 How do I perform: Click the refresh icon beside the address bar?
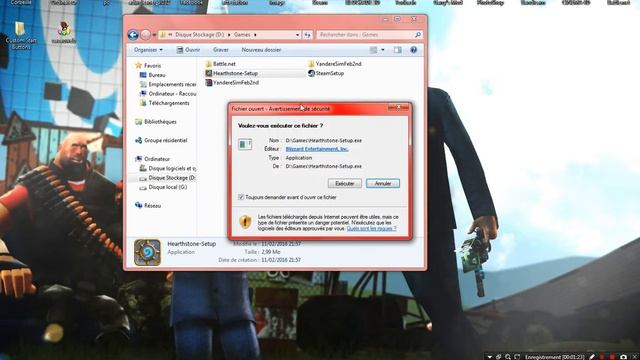[x=308, y=35]
